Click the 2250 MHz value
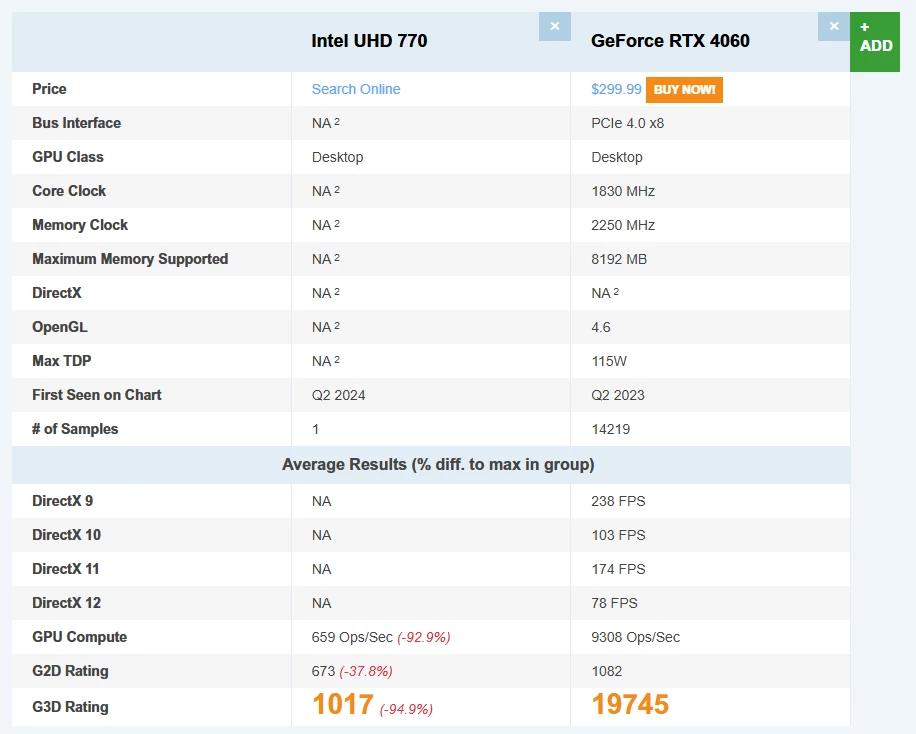 point(623,225)
